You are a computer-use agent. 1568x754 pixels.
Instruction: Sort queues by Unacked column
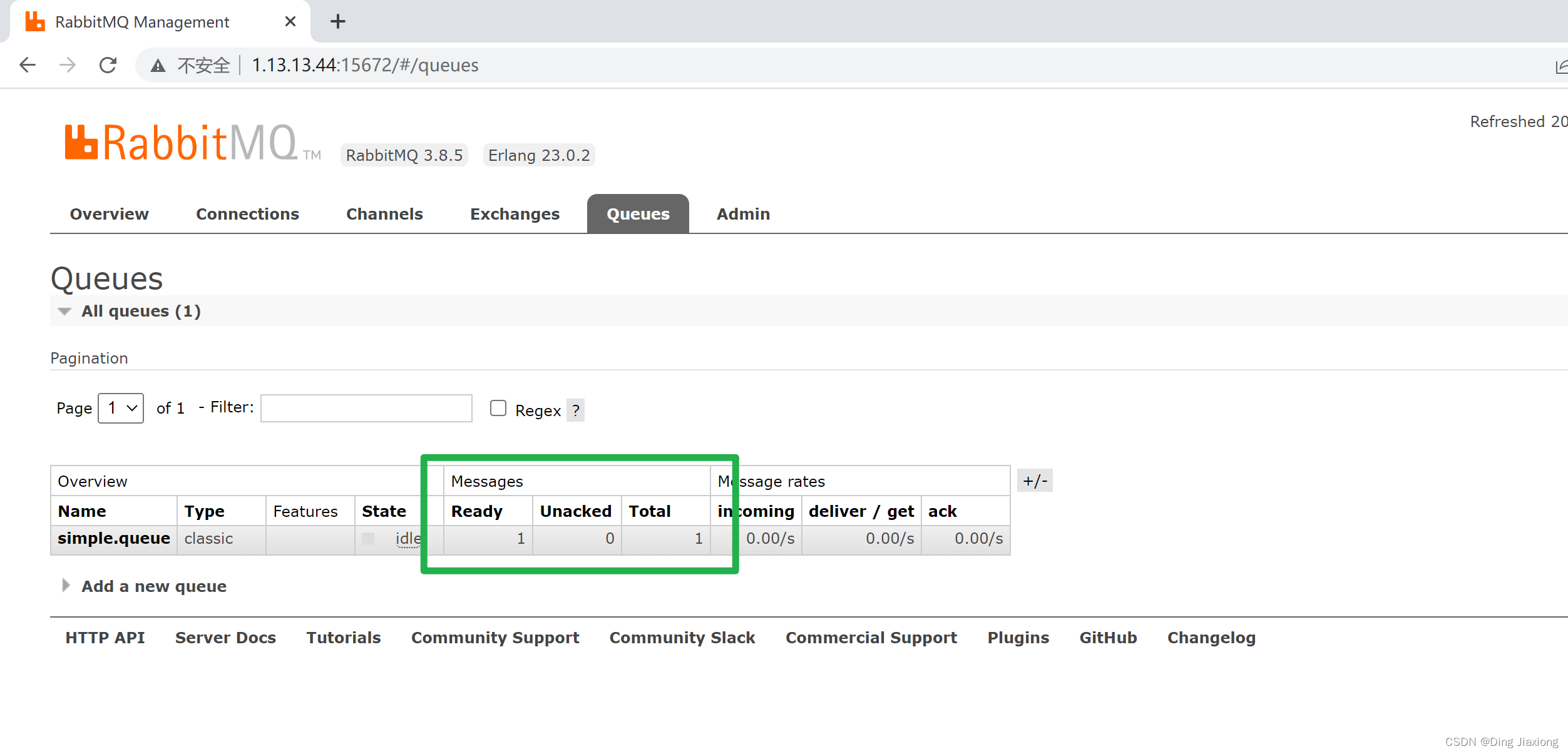tap(575, 511)
